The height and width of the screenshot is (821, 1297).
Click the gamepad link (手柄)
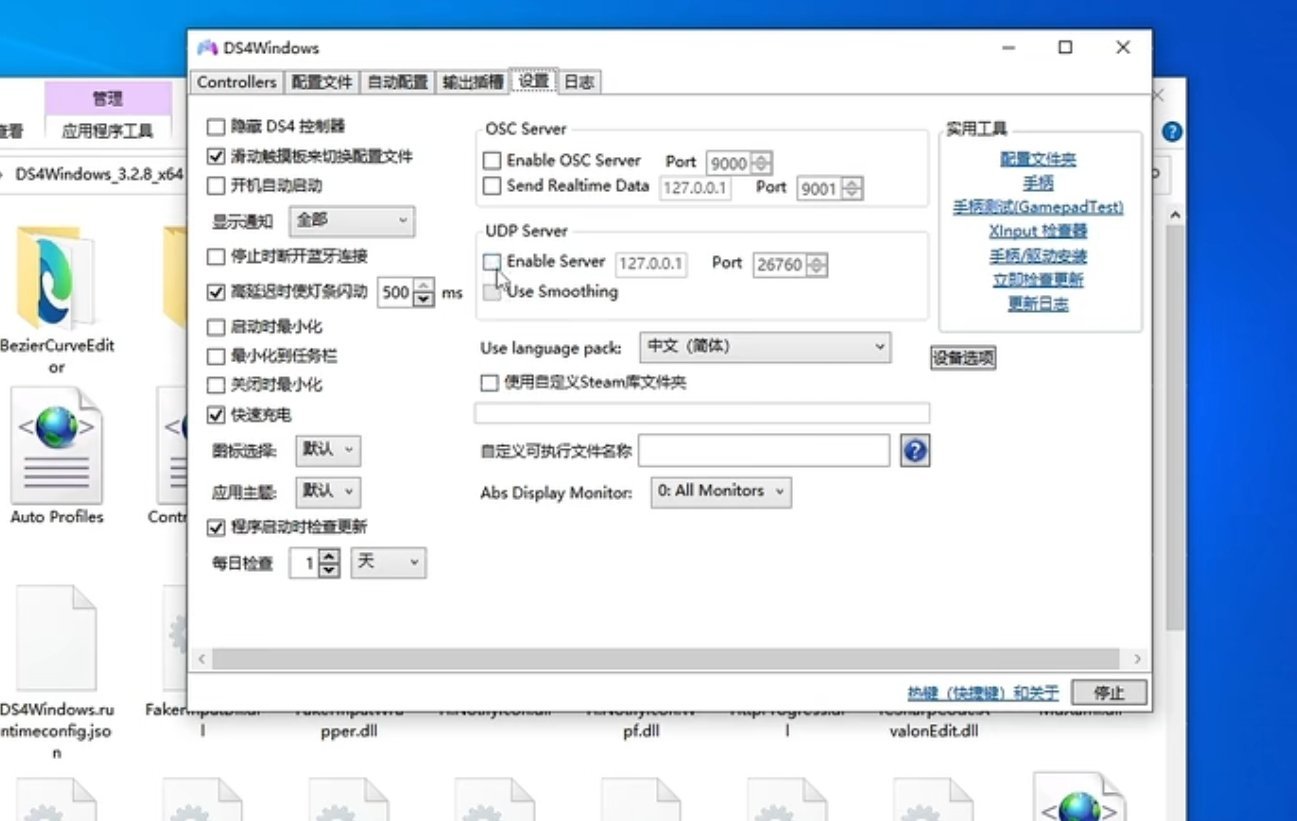1038,183
